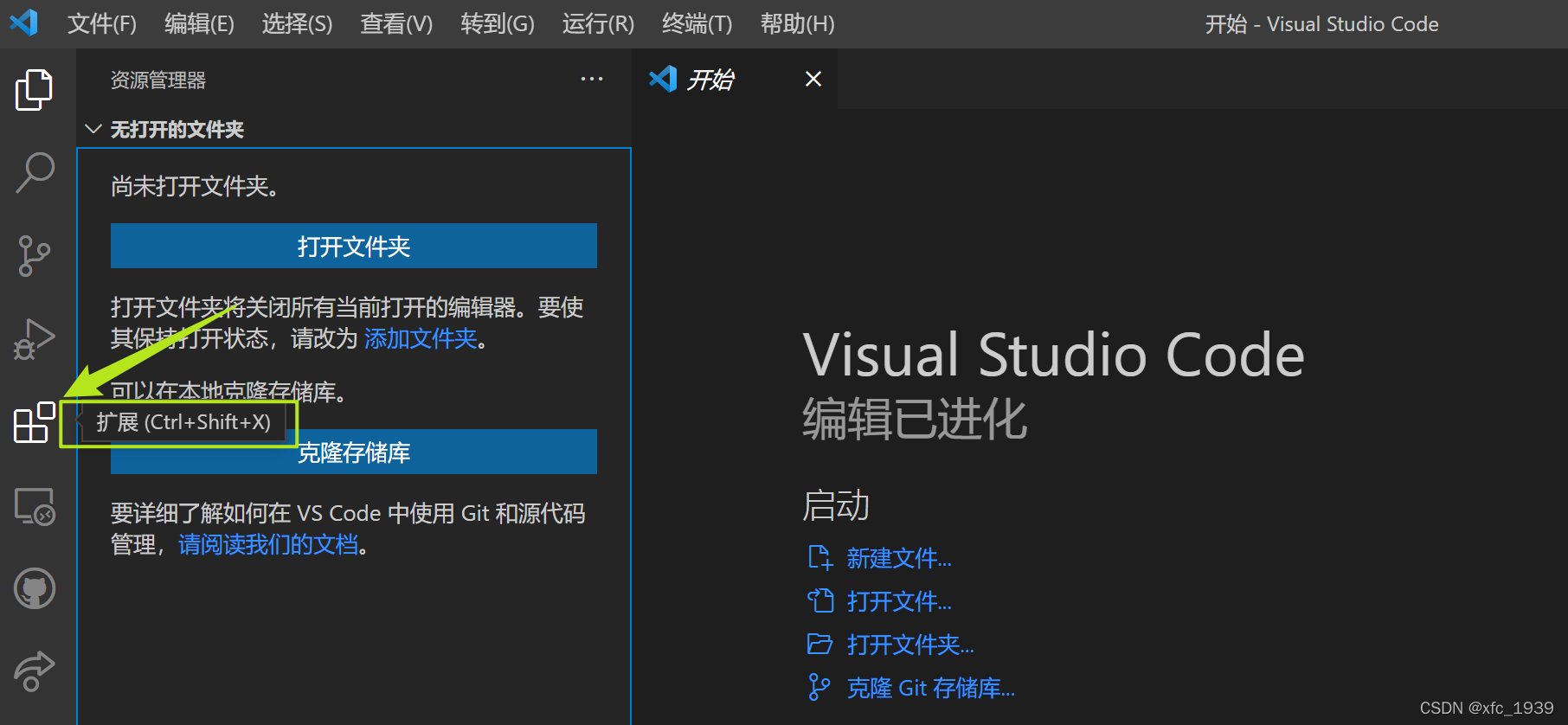This screenshot has height=725, width=1568.
Task: Open the 转到(G) menu
Action: [498, 23]
